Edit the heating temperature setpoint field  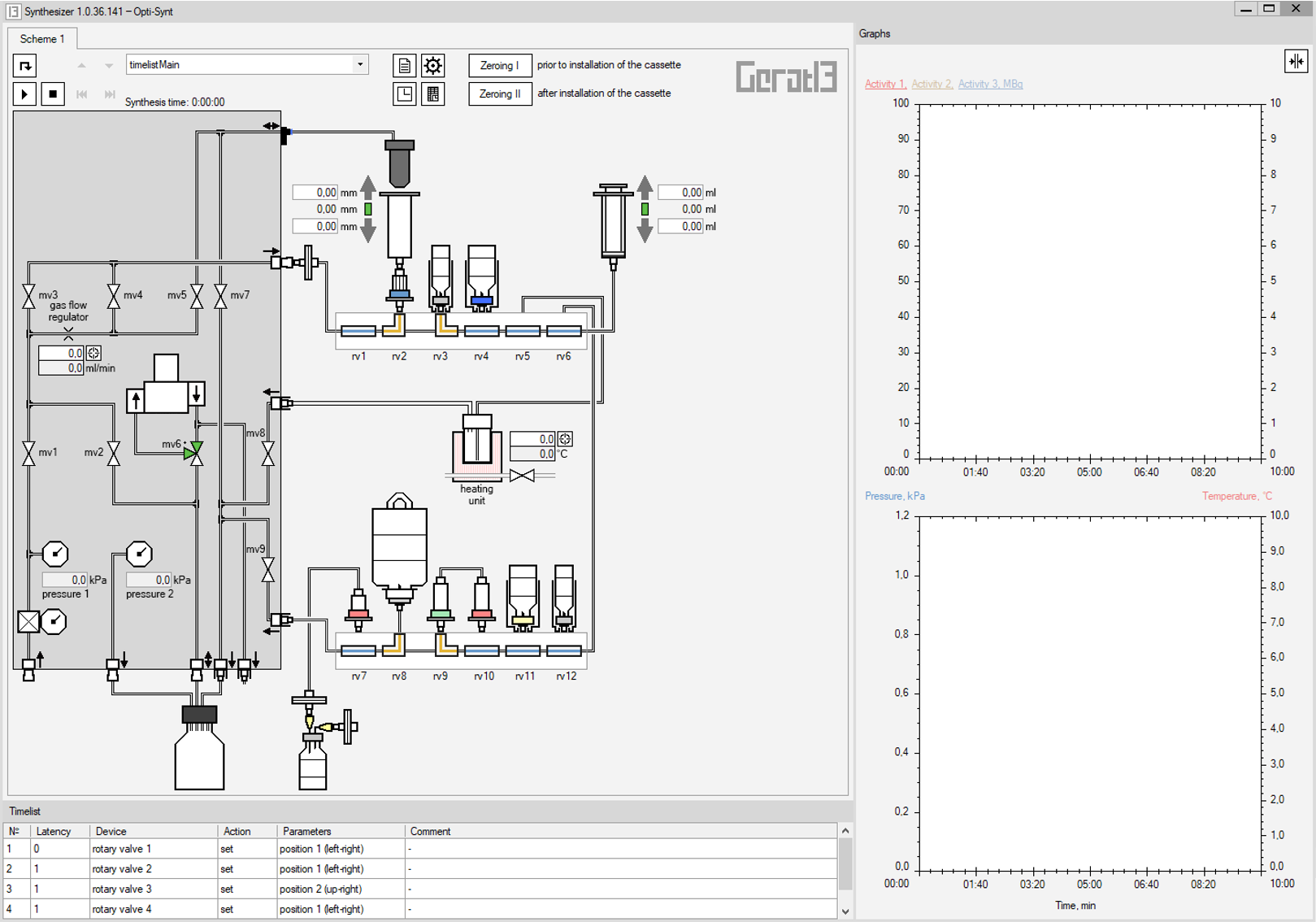[532, 439]
